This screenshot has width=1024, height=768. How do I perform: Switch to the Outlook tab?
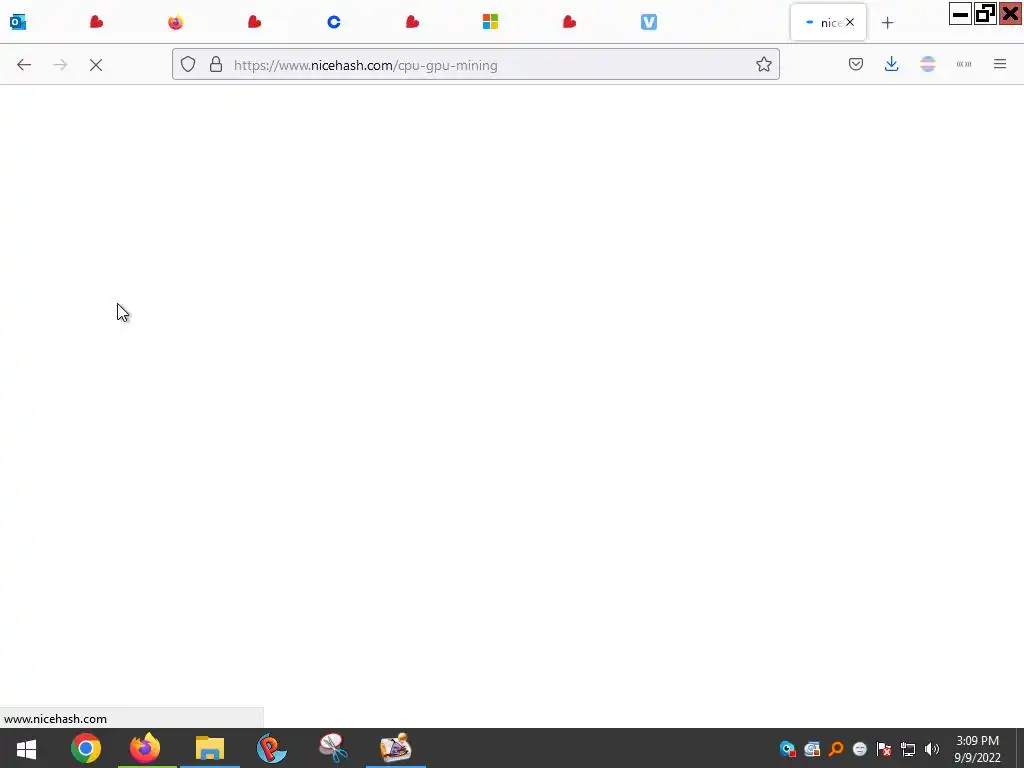click(x=18, y=22)
